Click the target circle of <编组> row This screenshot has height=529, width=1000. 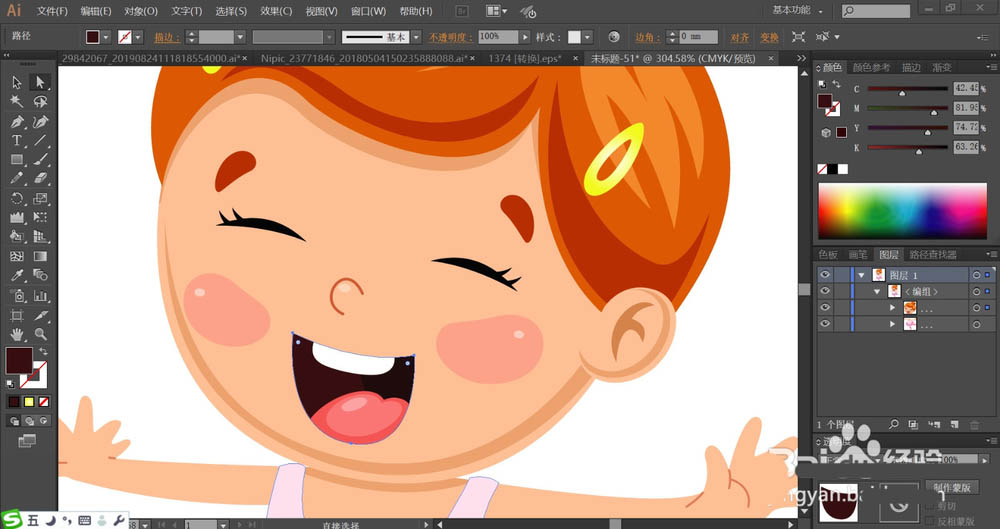click(x=976, y=292)
